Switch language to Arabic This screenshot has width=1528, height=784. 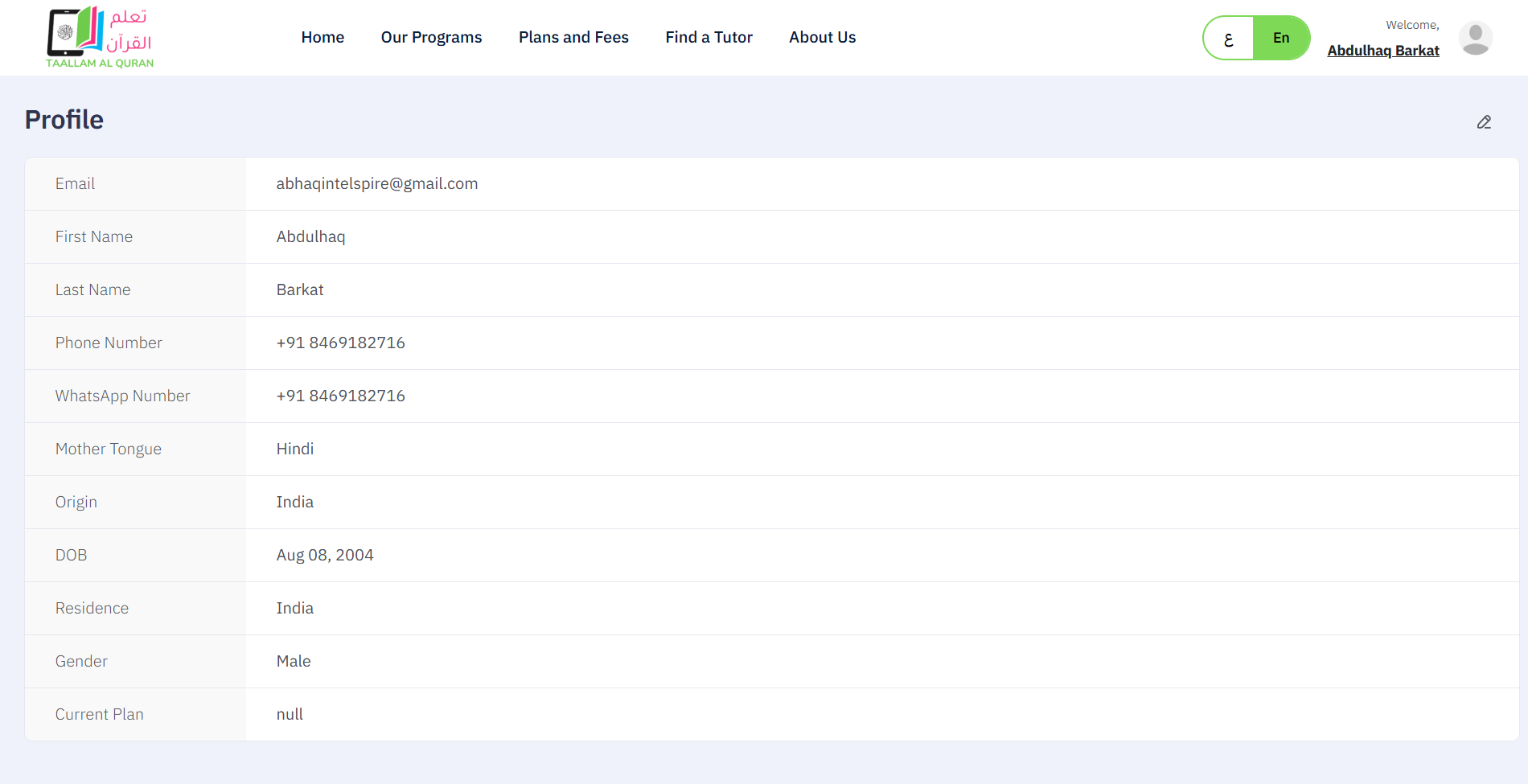[x=1229, y=38]
